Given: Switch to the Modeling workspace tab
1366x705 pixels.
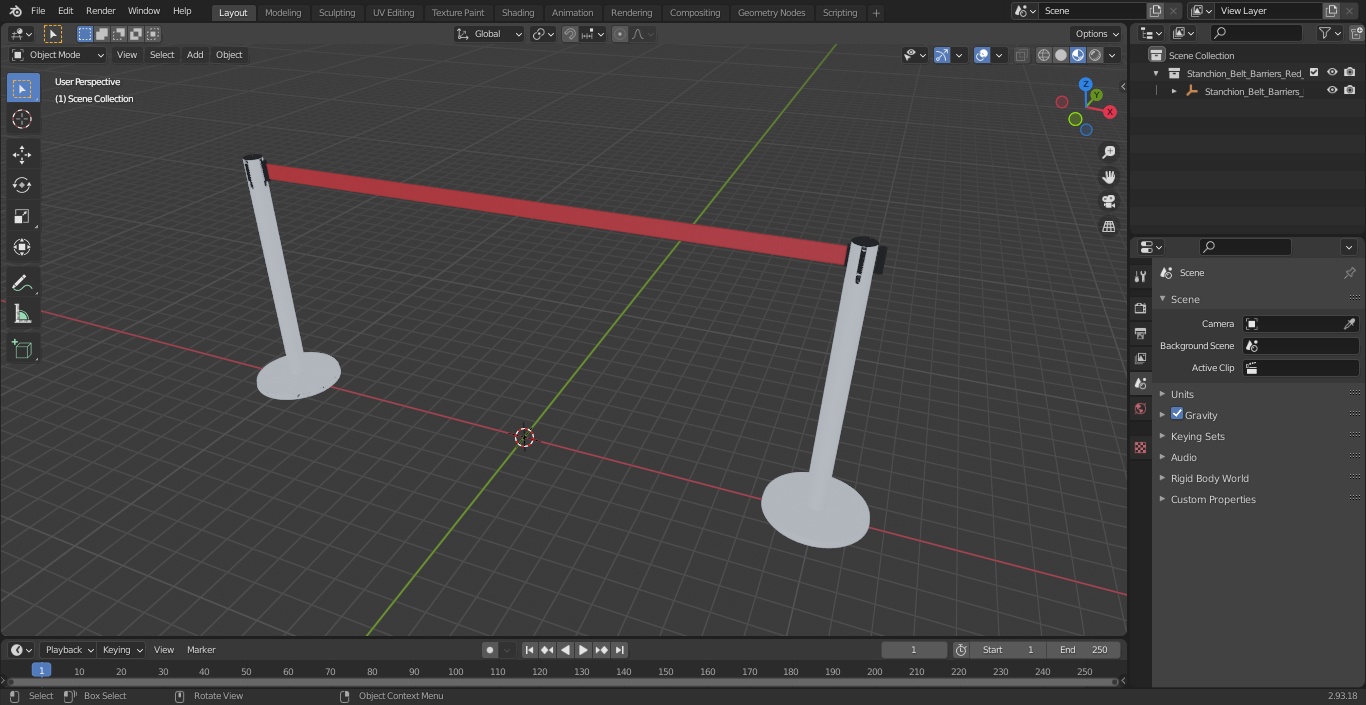Looking at the screenshot, I should [283, 13].
